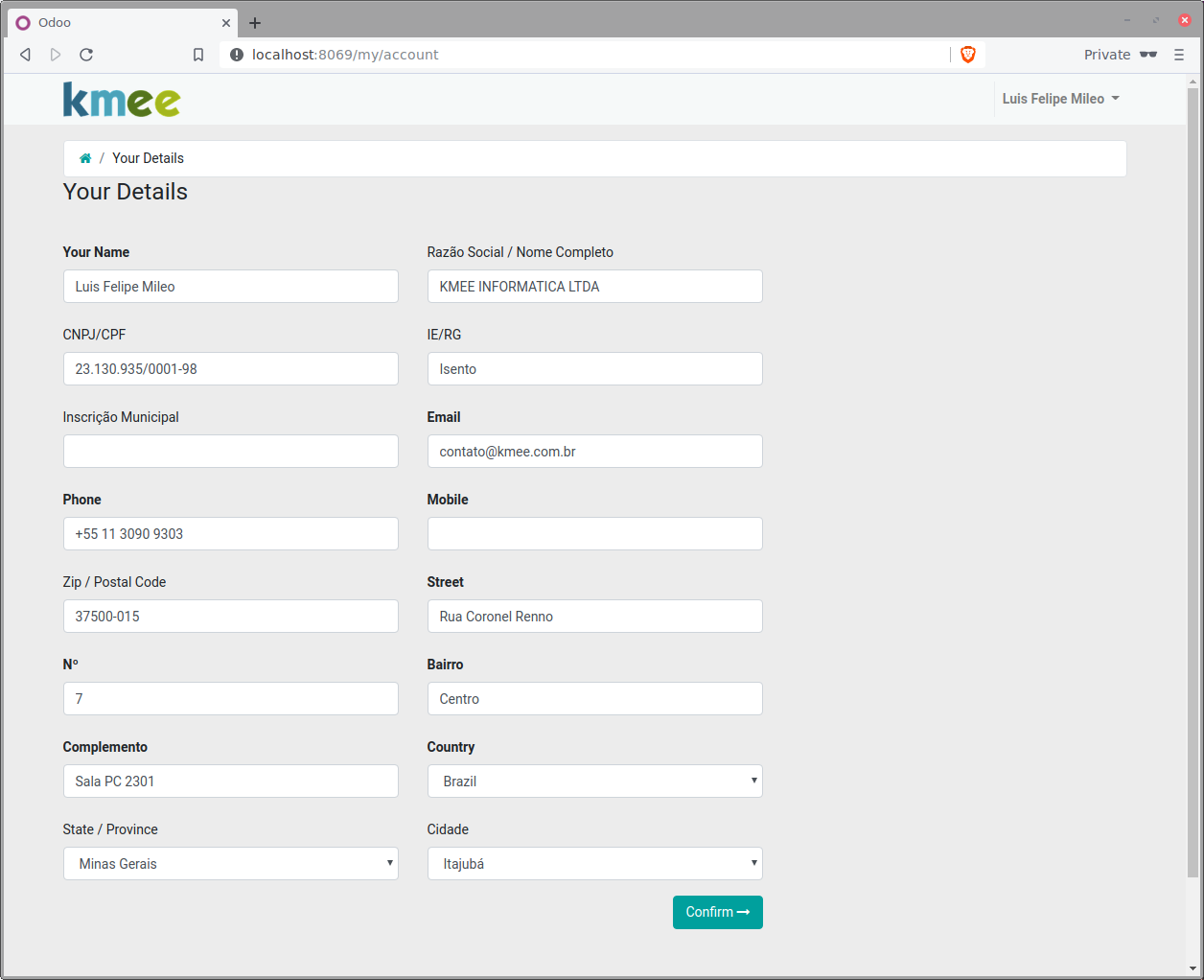Viewport: 1204px width, 980px height.
Task: Click the 'Cidade' label
Action: click(x=448, y=829)
